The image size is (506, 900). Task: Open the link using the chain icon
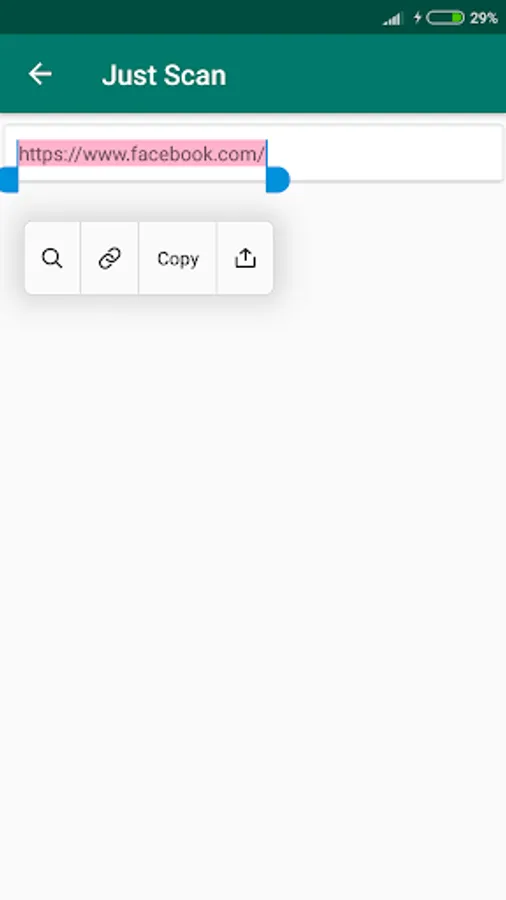(110, 258)
